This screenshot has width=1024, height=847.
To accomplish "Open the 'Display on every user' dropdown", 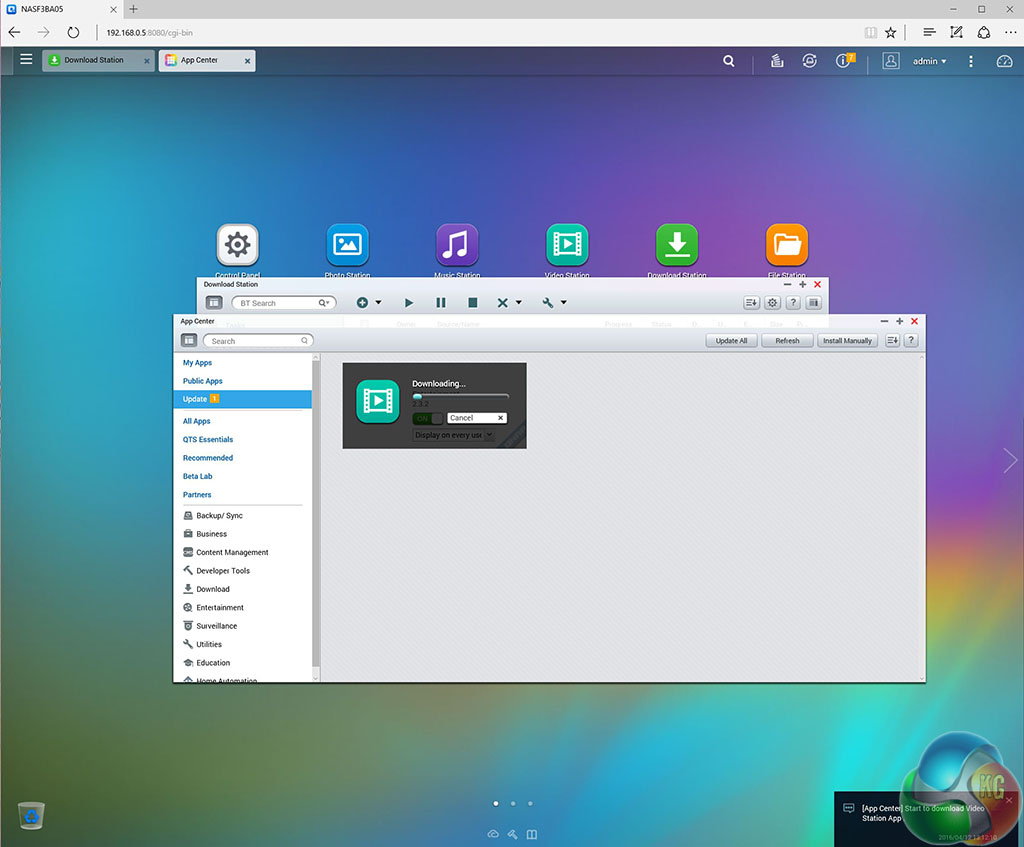I will point(453,435).
